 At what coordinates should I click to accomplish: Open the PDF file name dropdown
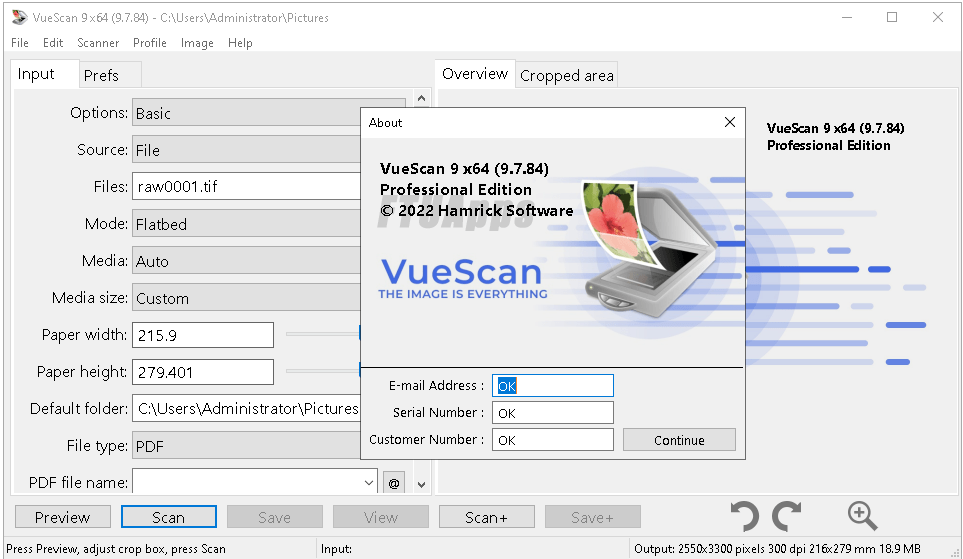(368, 483)
